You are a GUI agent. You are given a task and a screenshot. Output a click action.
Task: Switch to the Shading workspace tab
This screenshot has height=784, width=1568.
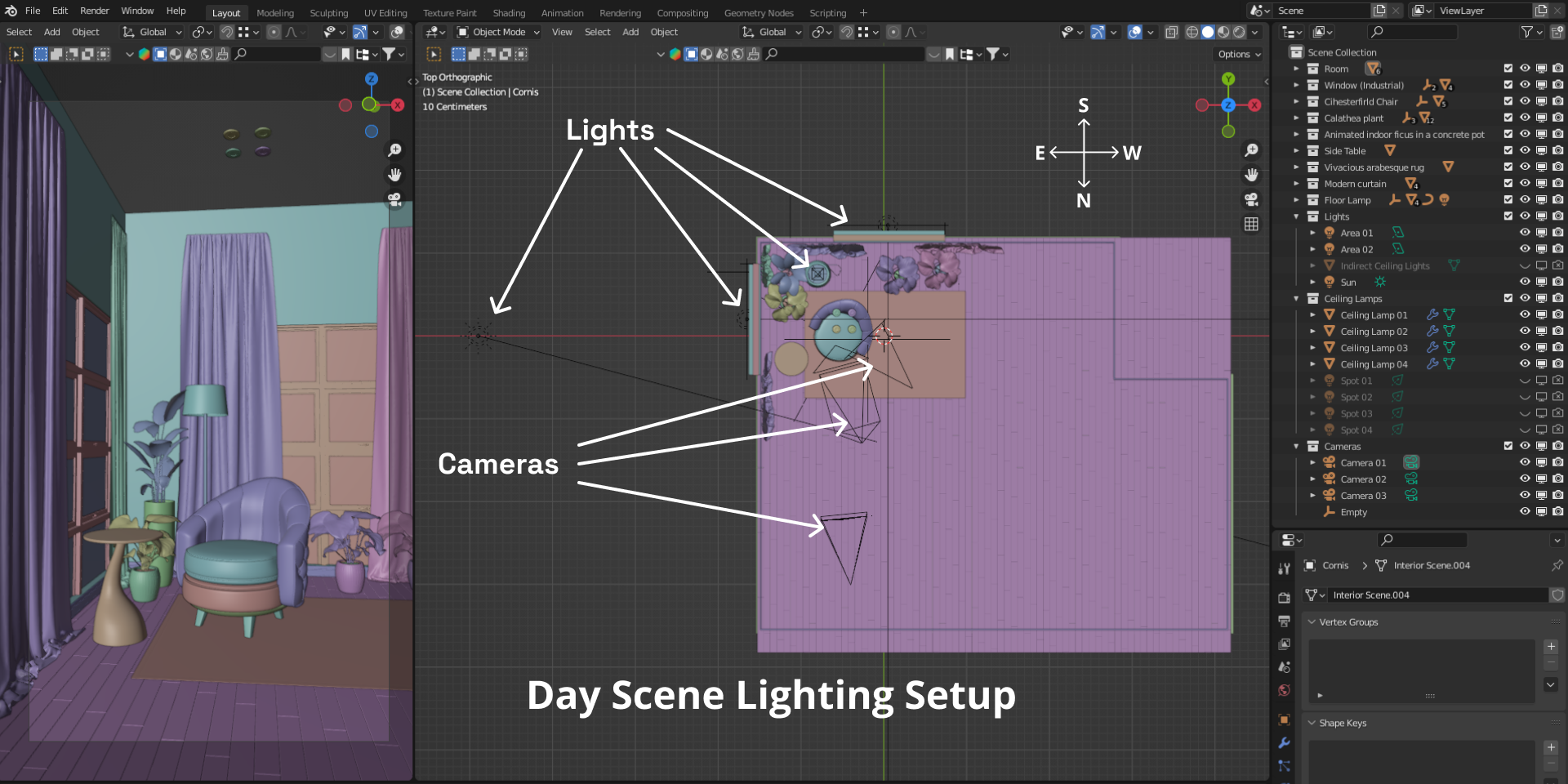click(509, 12)
